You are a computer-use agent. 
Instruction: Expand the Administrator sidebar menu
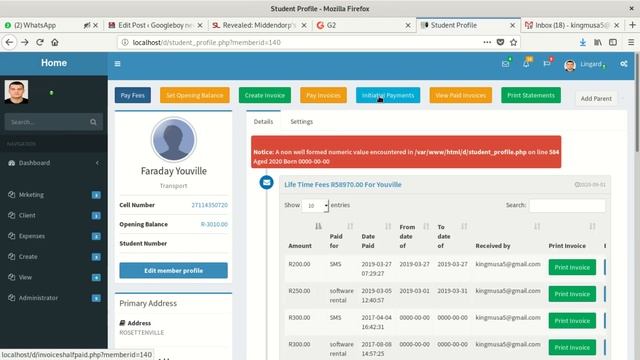pos(54,298)
